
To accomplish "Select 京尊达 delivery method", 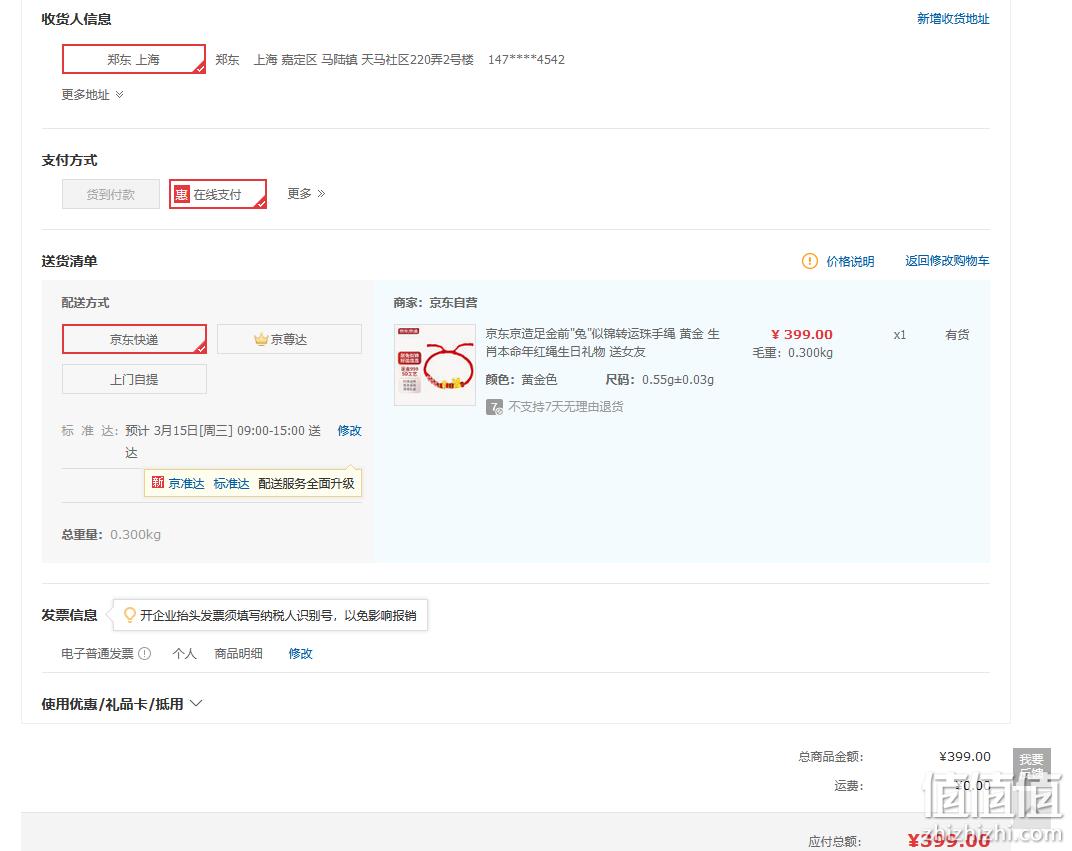I will (289, 339).
